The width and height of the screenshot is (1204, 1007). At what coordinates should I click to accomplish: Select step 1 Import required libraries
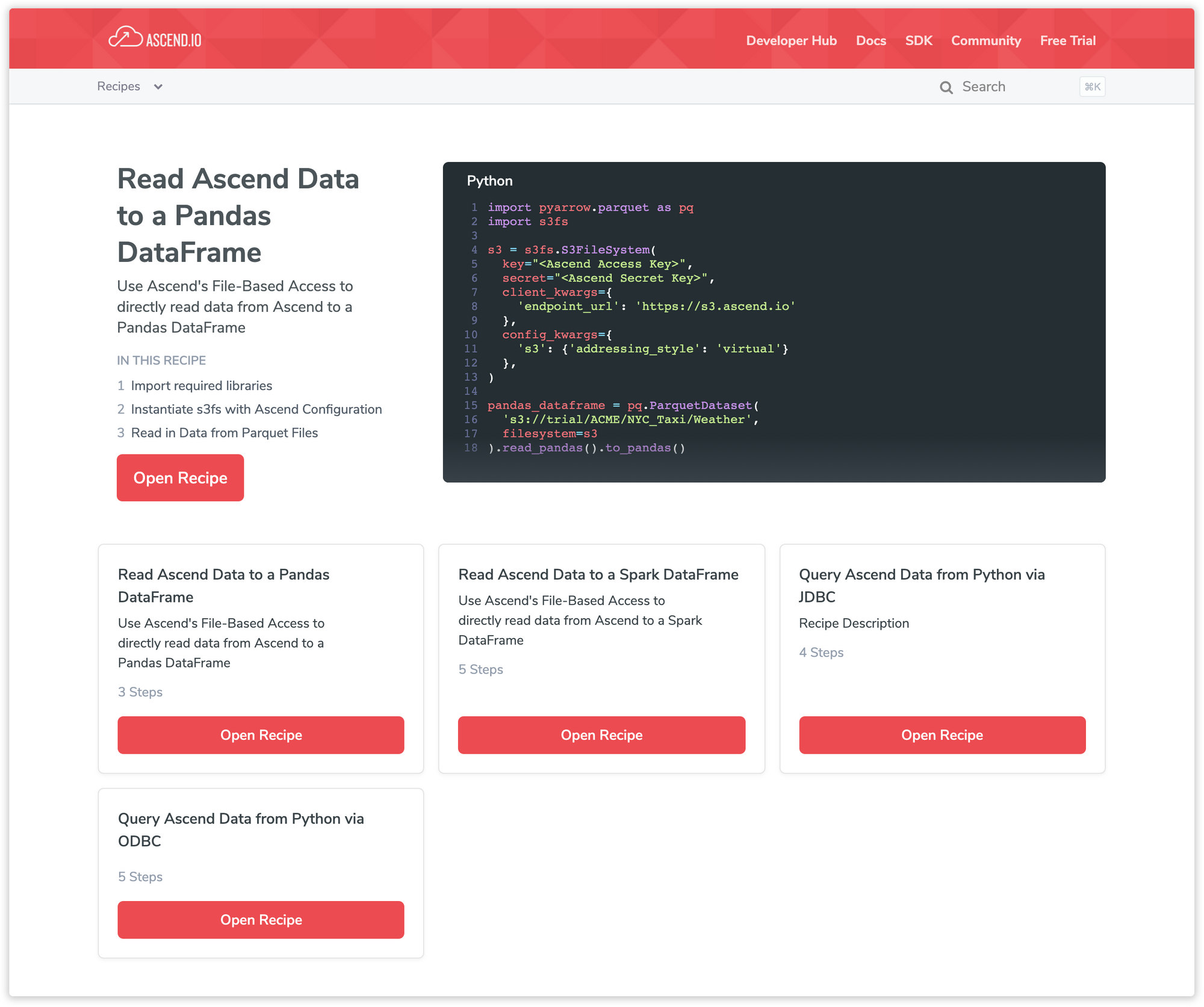[194, 386]
